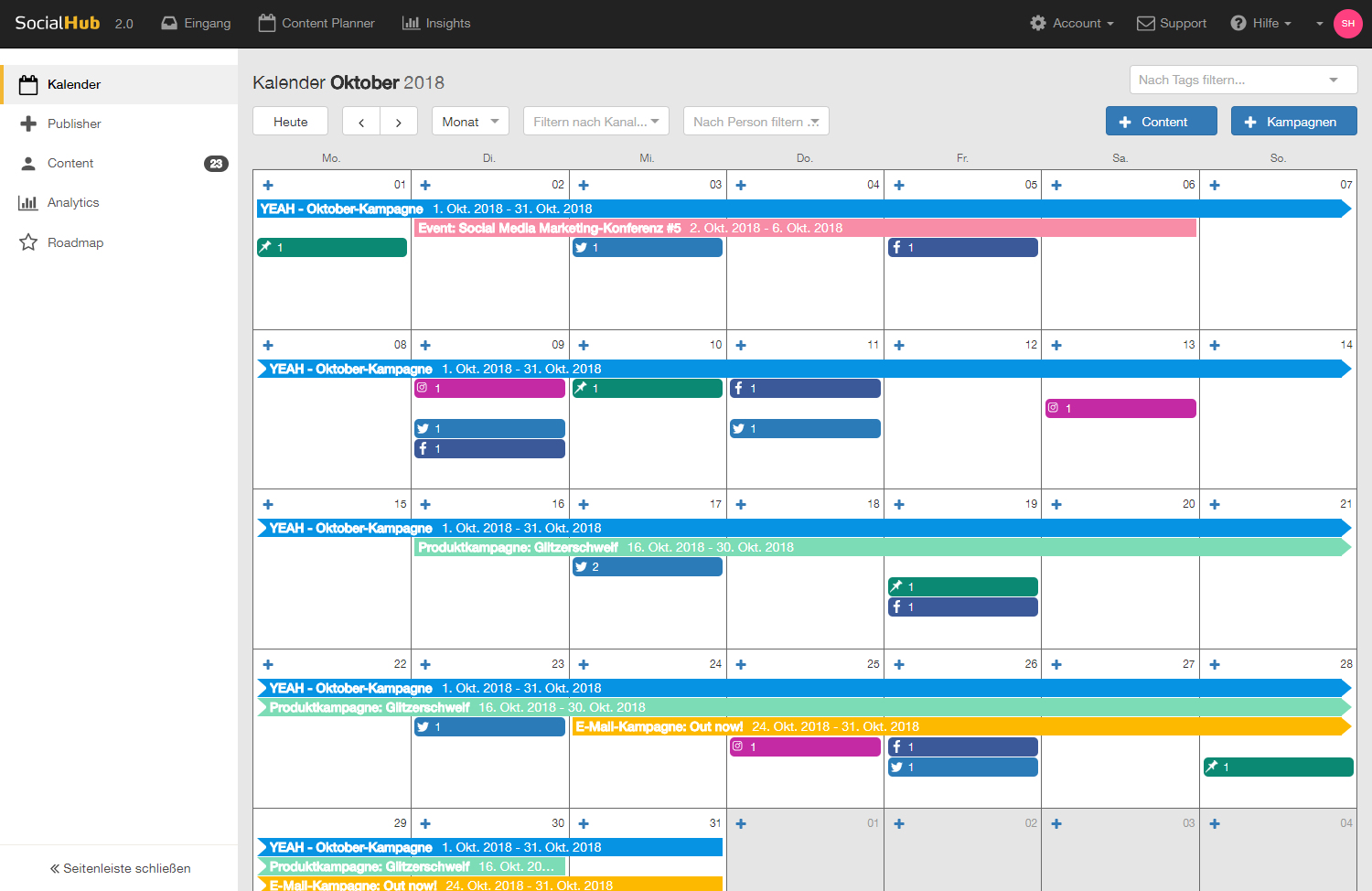Open the pink Social Media Marketing-Konferenz event bar
Image resolution: width=1372 pixels, height=891 pixels.
tap(806, 228)
